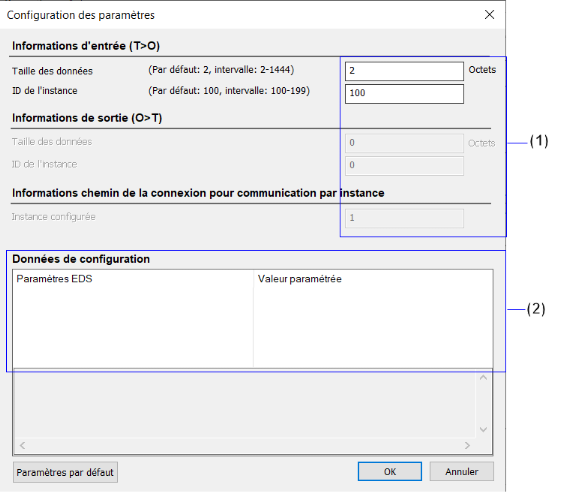570x494 pixels.
Task: Focus the input ID de l'instance field
Action: pyautogui.click(x=404, y=94)
